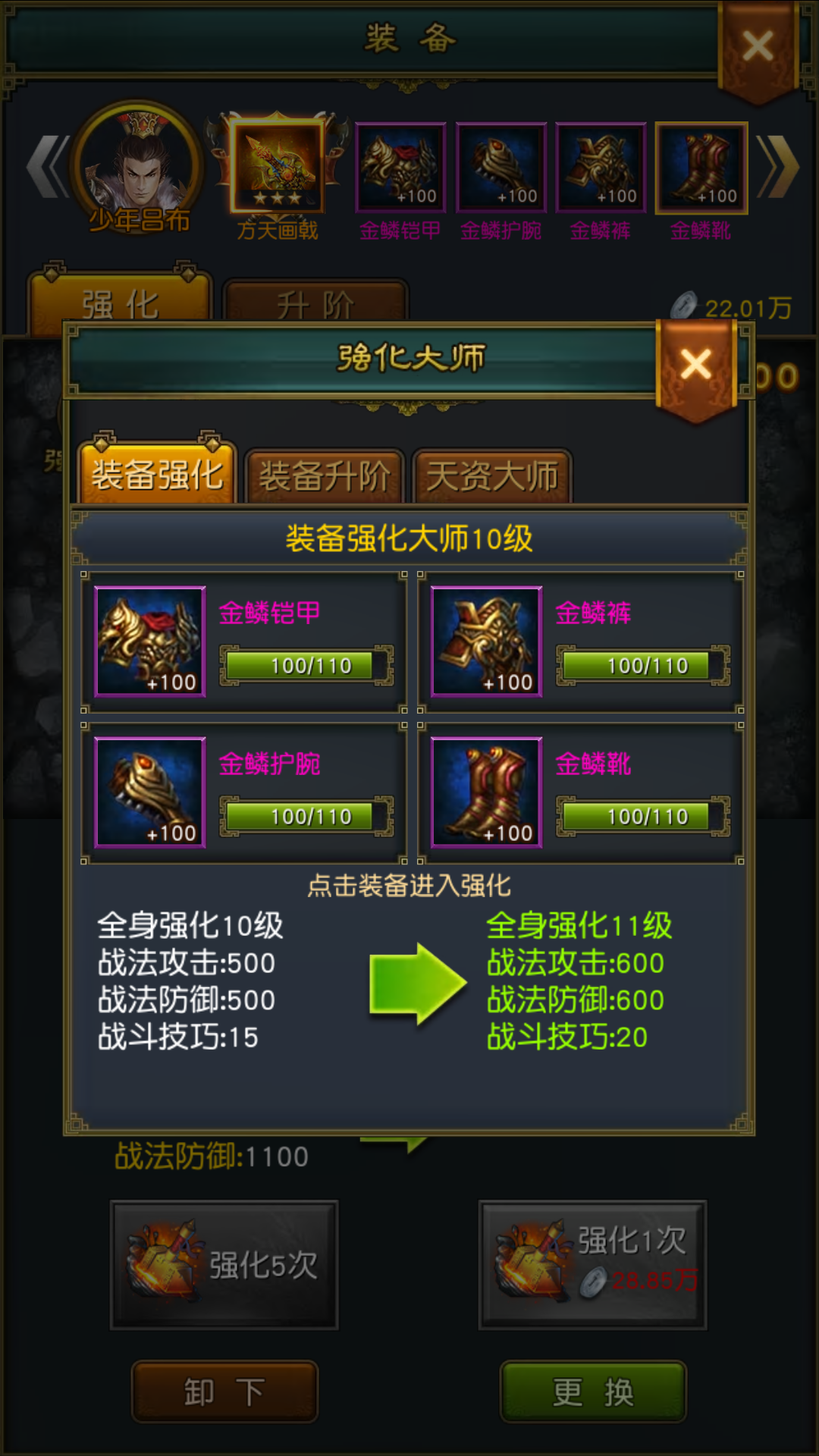Choose the 金鳞铠甲 slot in top equipment row
This screenshot has height=1456, width=819.
pos(400,168)
